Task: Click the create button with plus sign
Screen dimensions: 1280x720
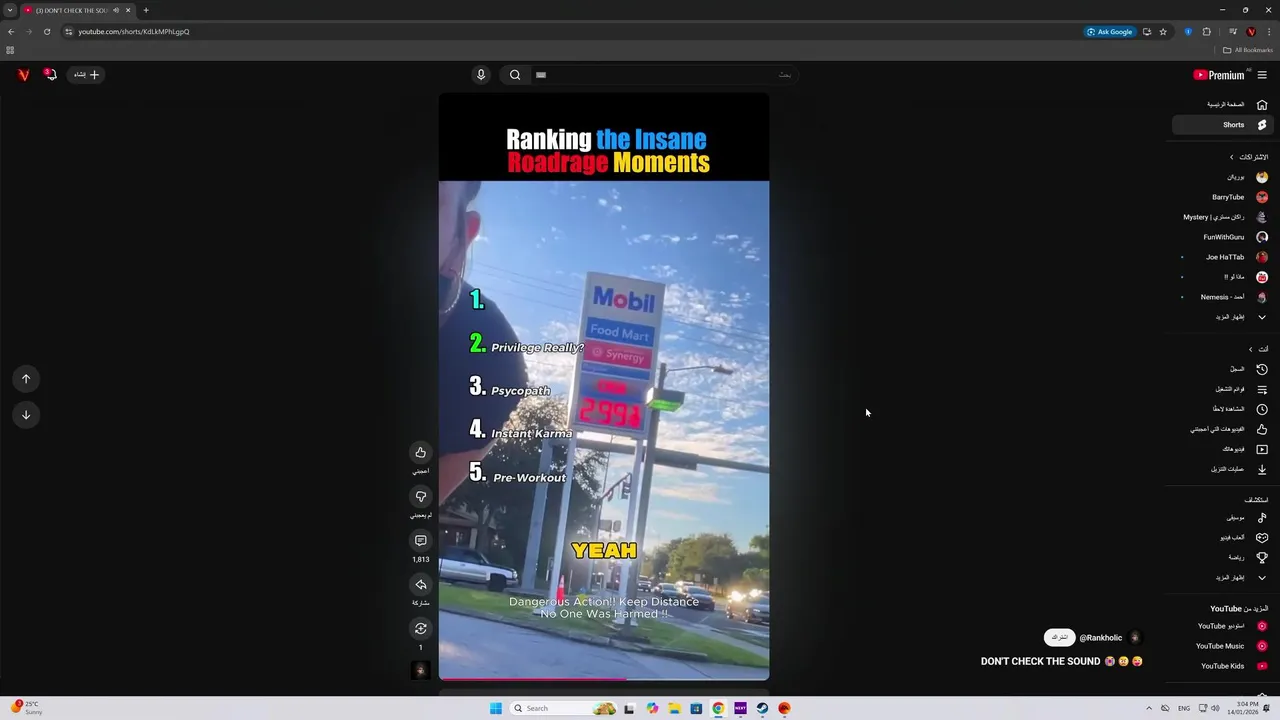Action: 87,74
